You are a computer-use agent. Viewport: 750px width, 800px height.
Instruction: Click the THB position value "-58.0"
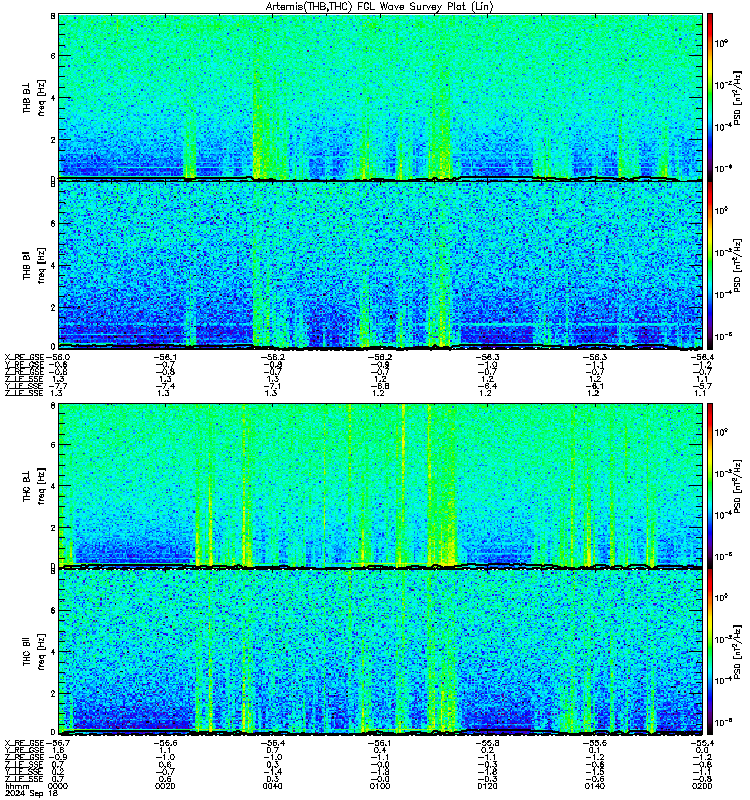pos(58,357)
